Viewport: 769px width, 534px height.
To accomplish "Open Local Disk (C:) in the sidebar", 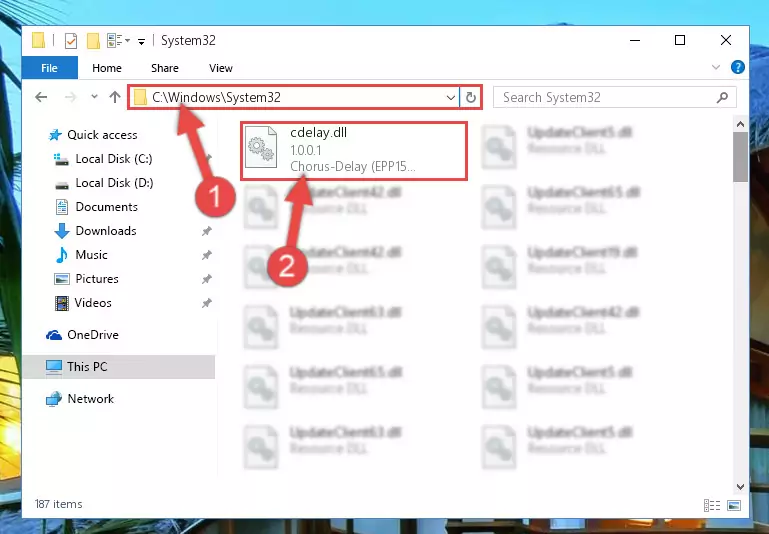I will [x=113, y=159].
